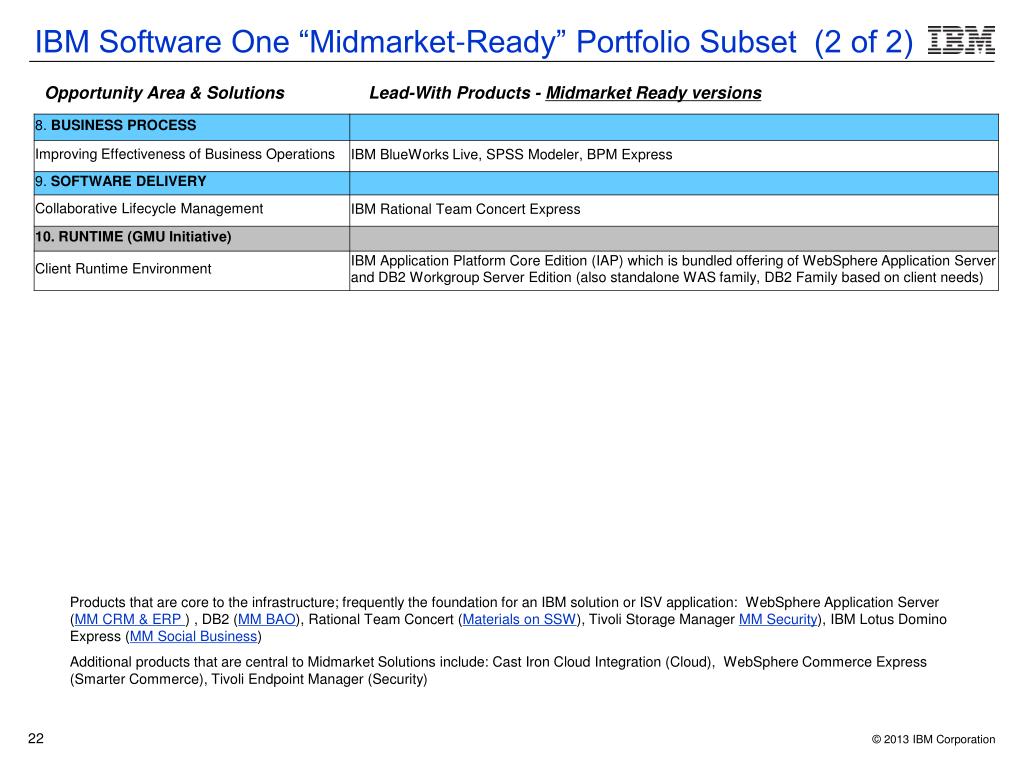The width and height of the screenshot is (1024, 768).
Task: Click the IBM Application Platform Core Edition cell
Action: pos(674,270)
